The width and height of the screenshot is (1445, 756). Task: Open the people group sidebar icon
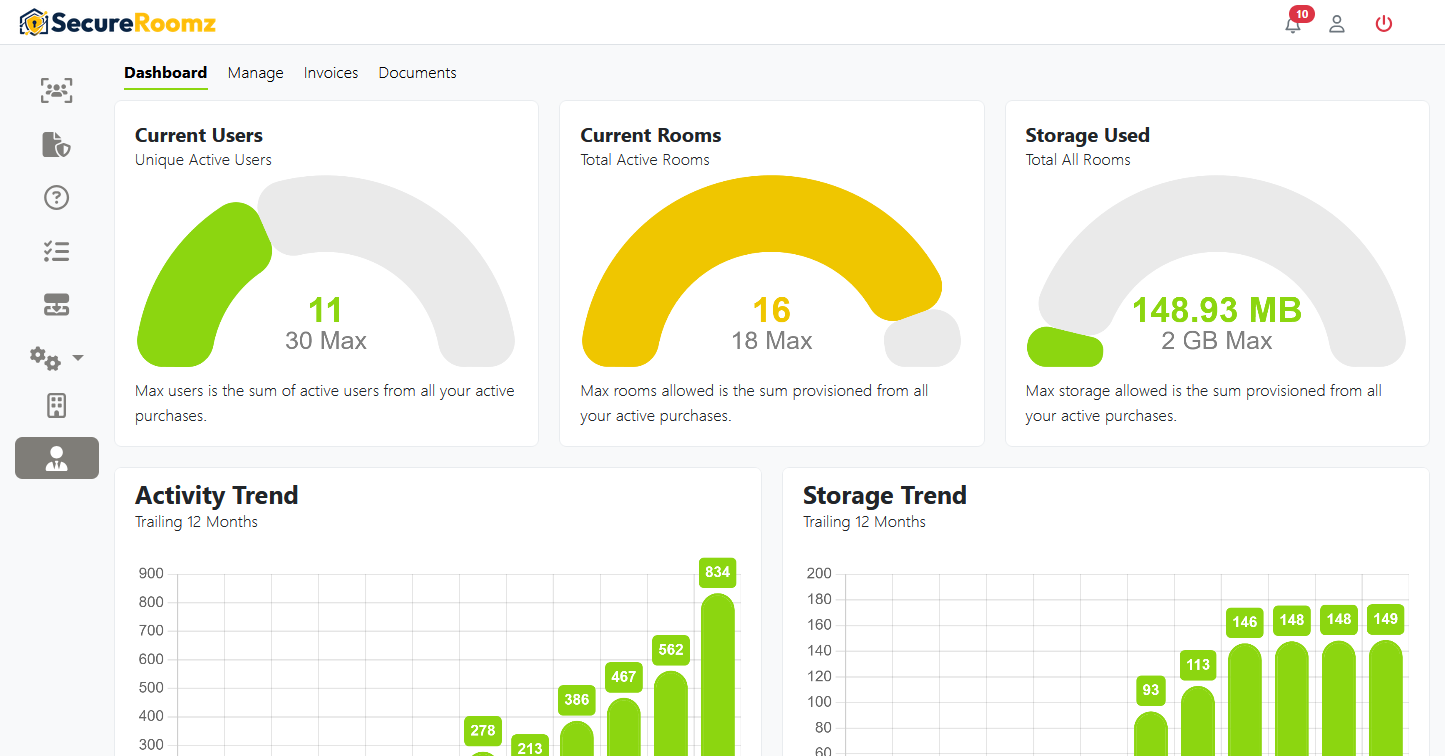(x=57, y=91)
